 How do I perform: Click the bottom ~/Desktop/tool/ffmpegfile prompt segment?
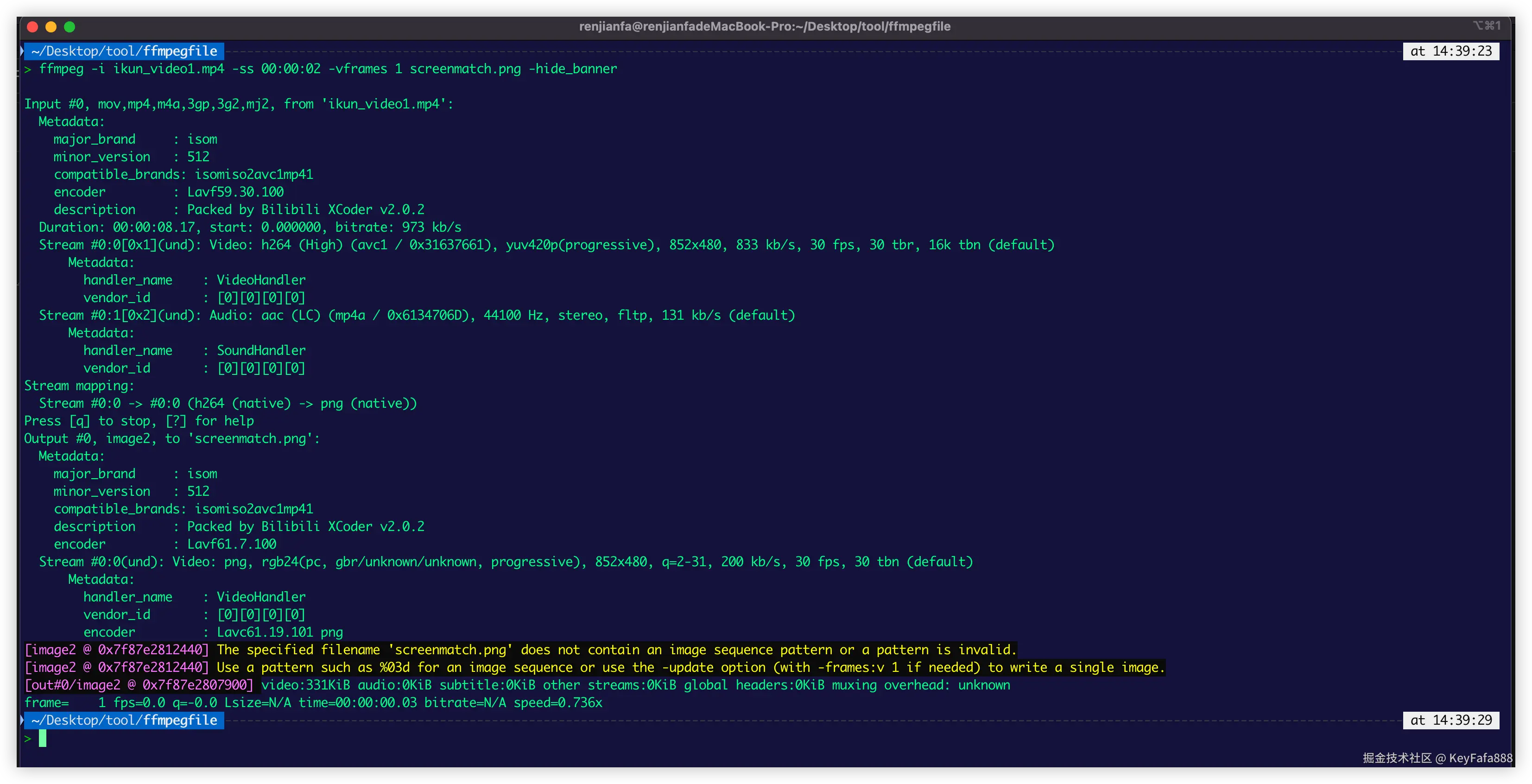(124, 721)
